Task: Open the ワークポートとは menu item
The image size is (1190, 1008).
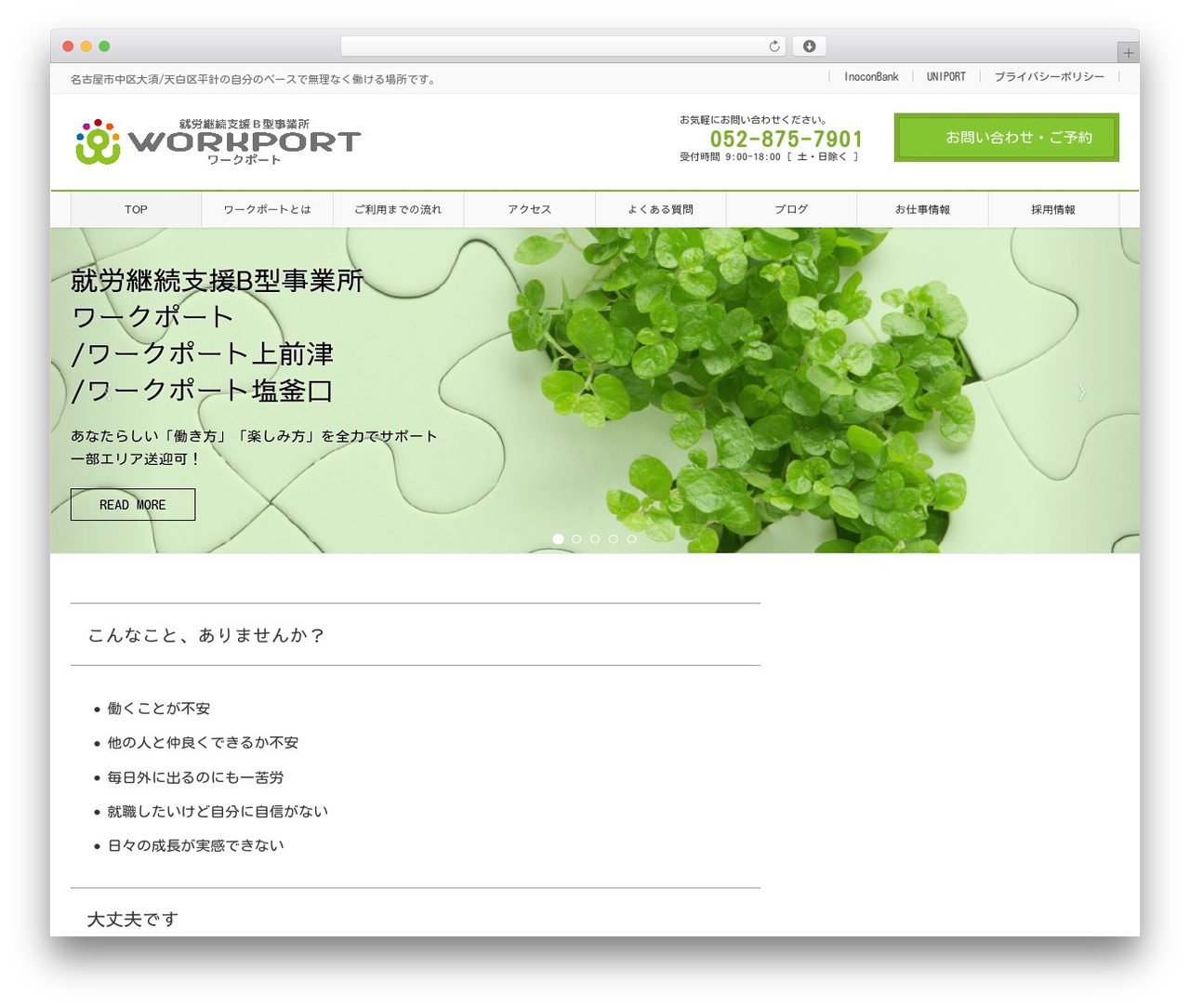Action: (x=267, y=210)
